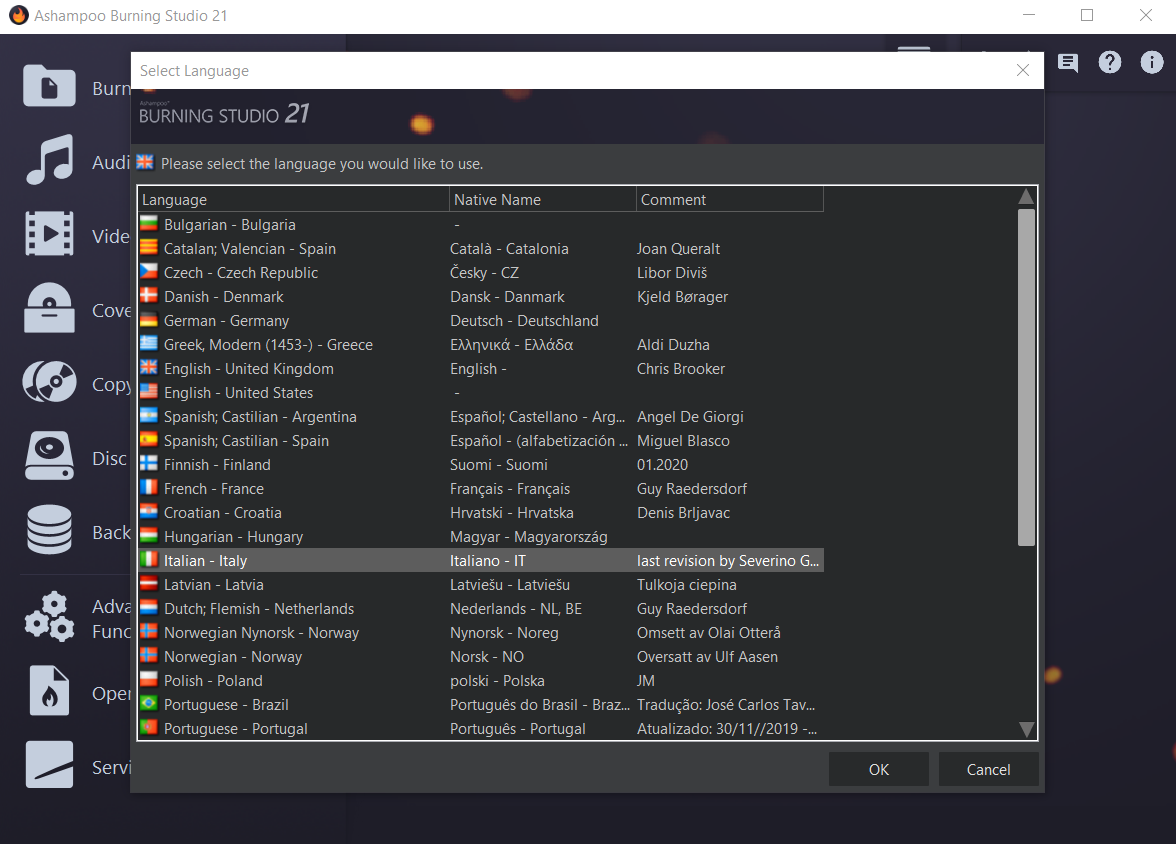Viewport: 1176px width, 844px height.
Task: Click the Portugal flag icon
Action: tap(149, 728)
